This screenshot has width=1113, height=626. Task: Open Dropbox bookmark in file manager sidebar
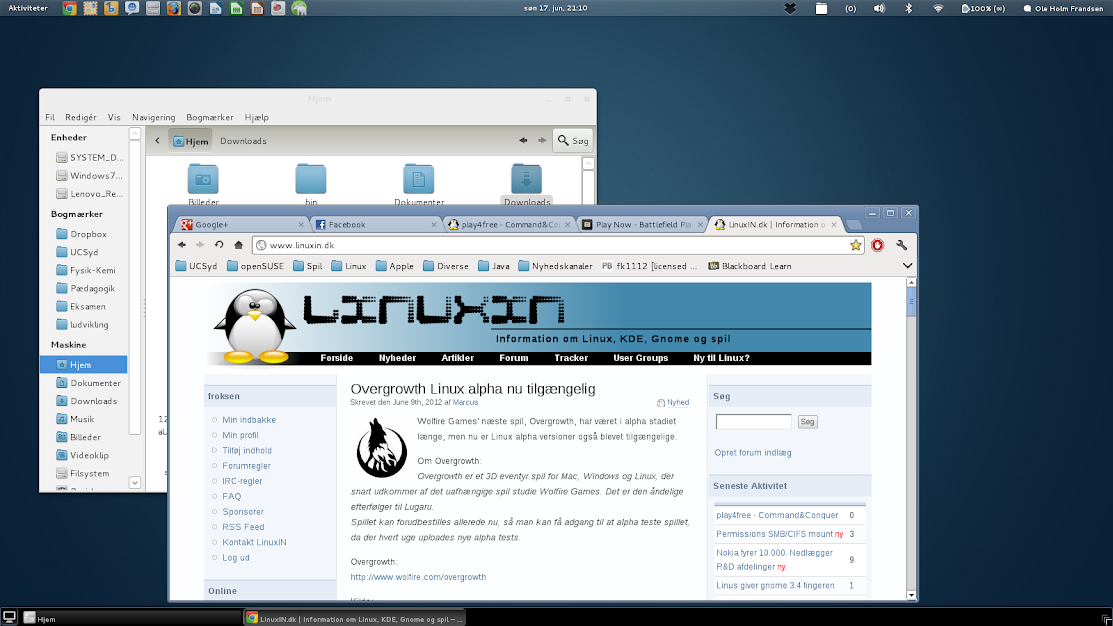pyautogui.click(x=82, y=234)
